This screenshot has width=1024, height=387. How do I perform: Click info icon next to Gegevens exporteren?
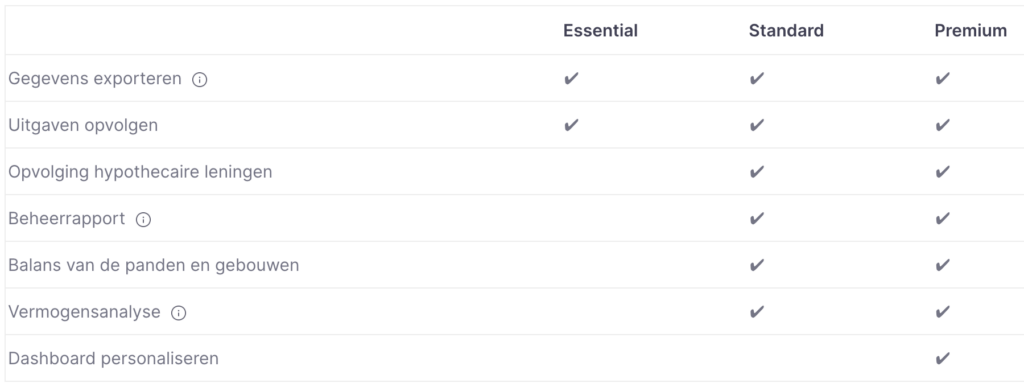199,80
